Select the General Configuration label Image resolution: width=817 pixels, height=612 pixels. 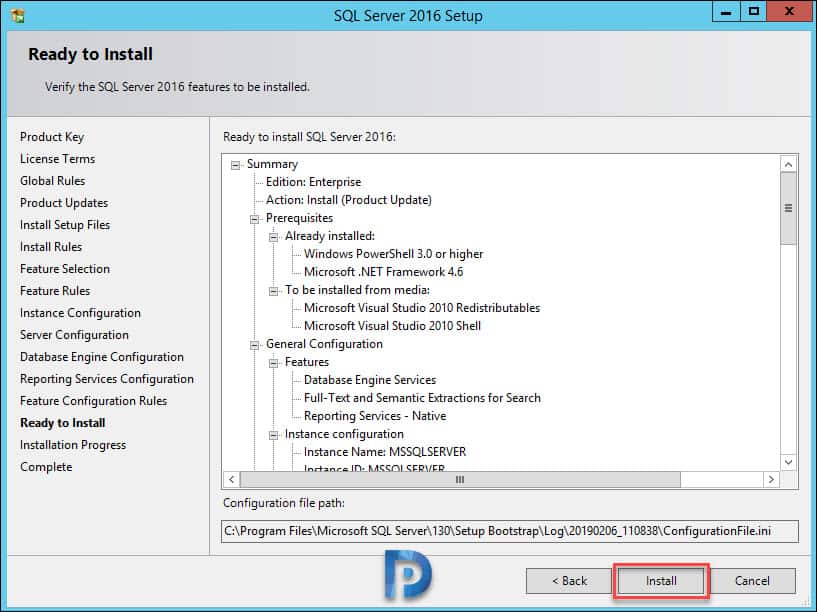click(x=324, y=344)
